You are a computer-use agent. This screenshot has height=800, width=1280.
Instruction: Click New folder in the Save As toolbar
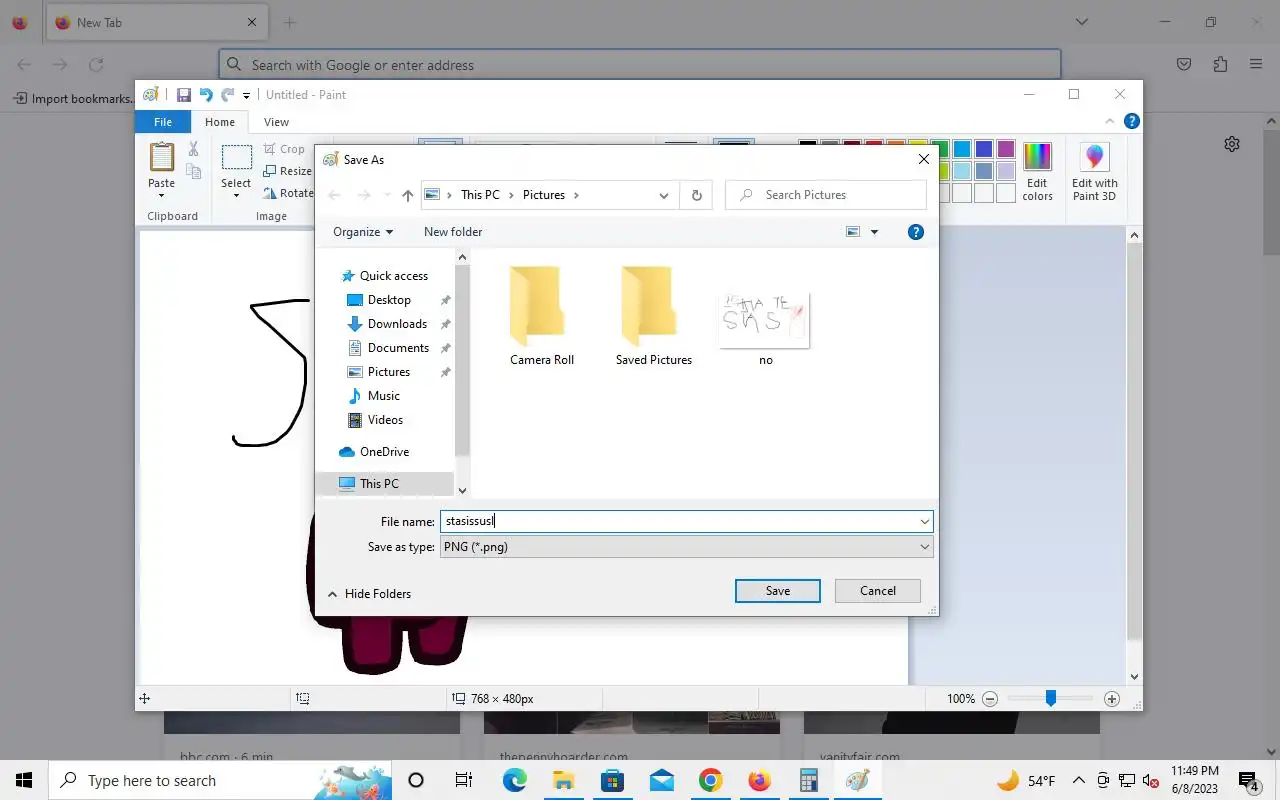coord(453,232)
